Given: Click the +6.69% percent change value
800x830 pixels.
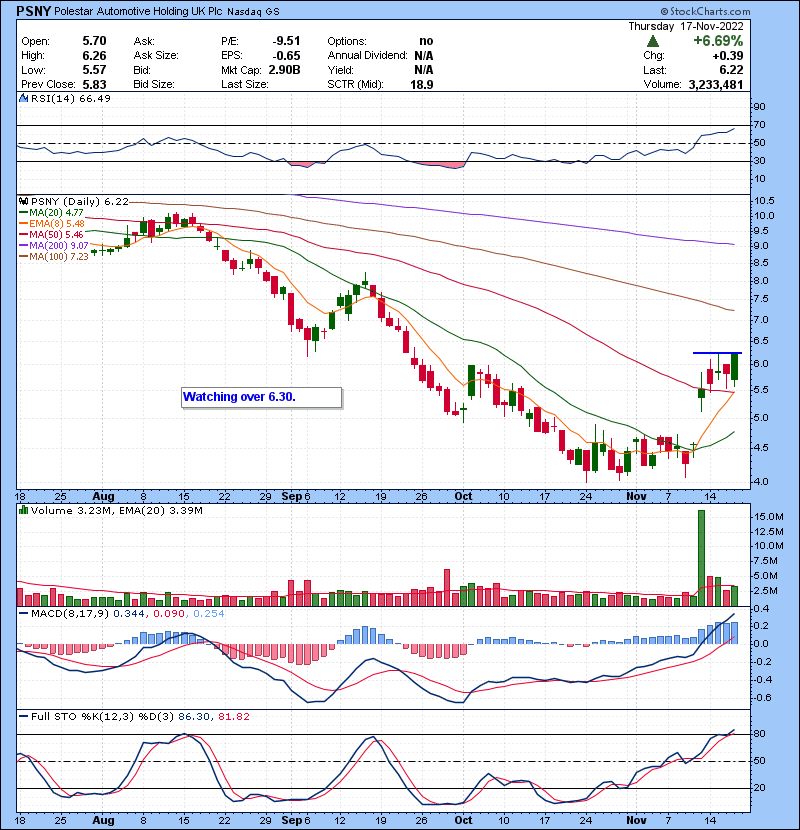Looking at the screenshot, I should [718, 41].
